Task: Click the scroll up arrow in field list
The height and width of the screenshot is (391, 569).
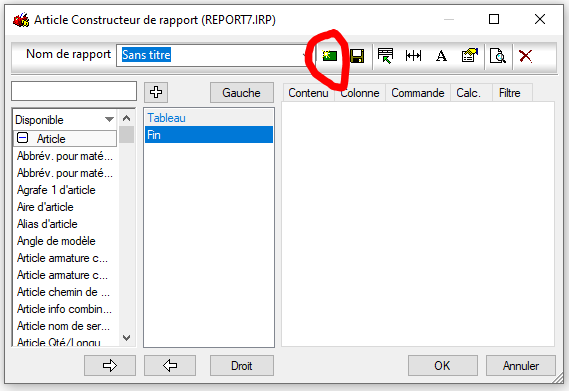Action: pos(126,118)
